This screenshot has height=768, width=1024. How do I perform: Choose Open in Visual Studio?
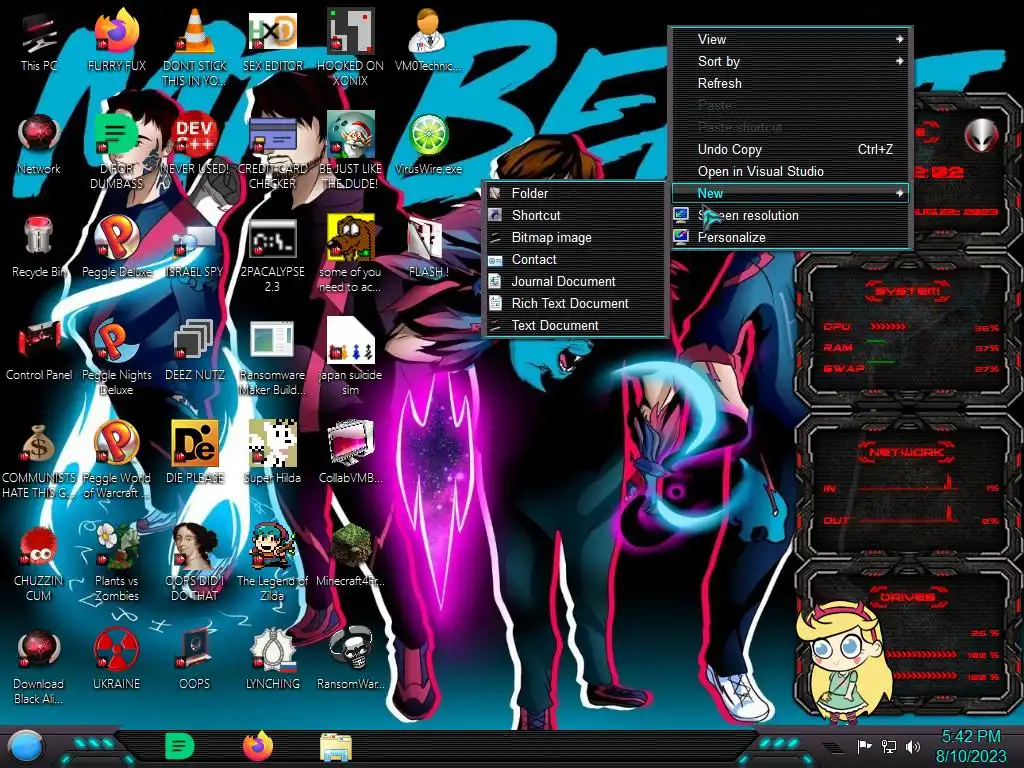791,171
